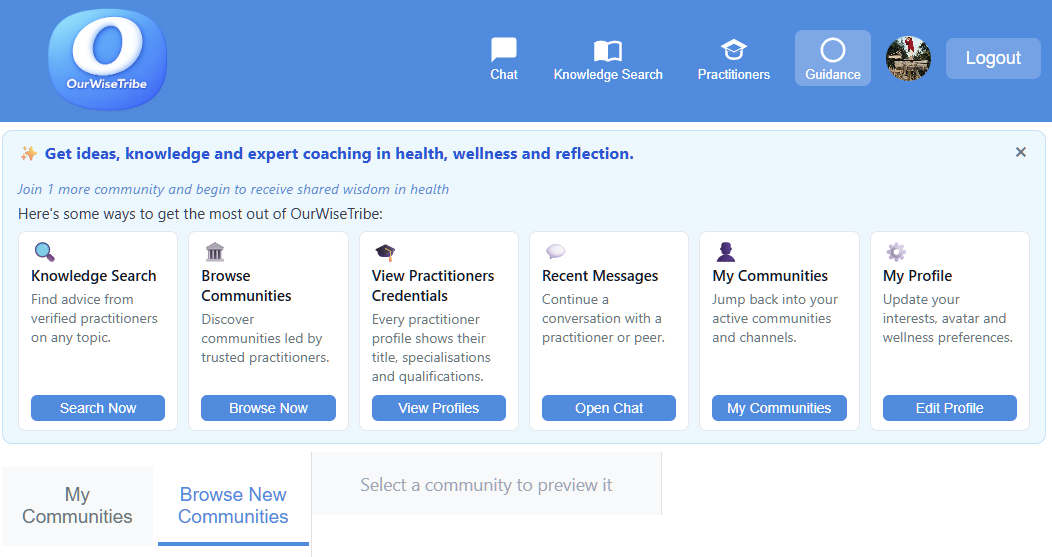Click 'Jump back into your active communities' text
1052x557 pixels.
(775, 318)
